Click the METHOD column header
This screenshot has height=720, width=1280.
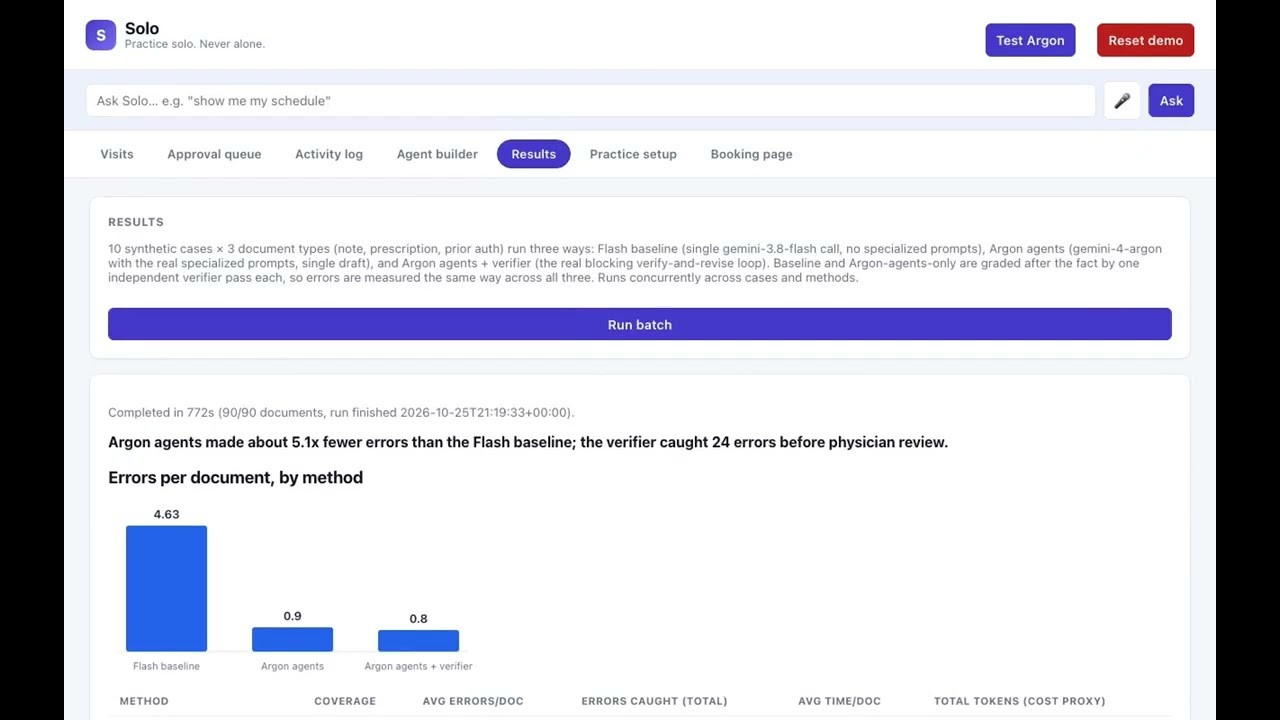click(144, 701)
